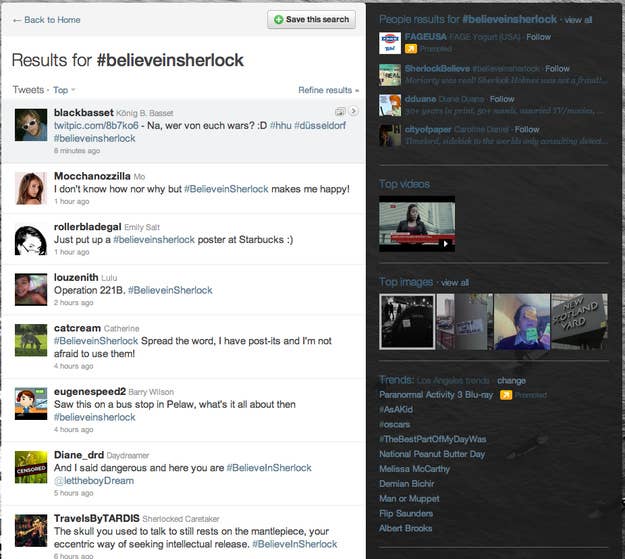
Task: Follow SherlockBelieve
Action: click(x=557, y=69)
